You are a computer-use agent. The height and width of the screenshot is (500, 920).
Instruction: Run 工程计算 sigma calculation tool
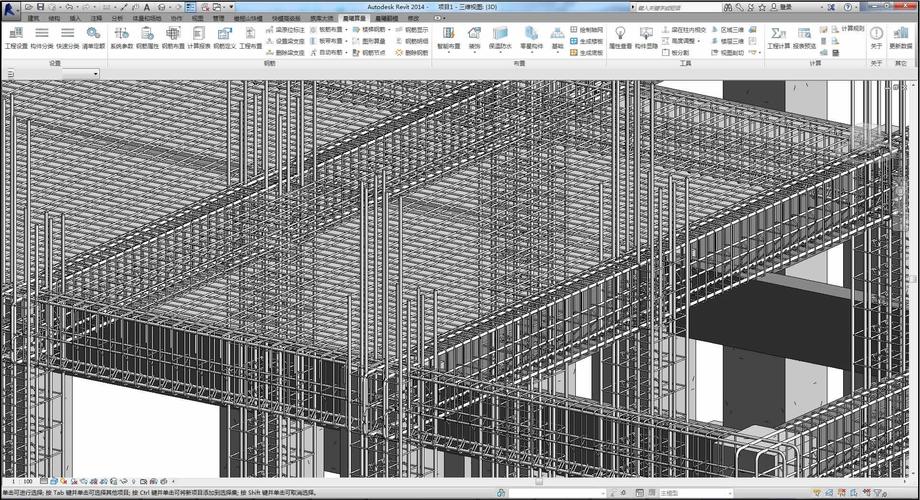pos(779,38)
